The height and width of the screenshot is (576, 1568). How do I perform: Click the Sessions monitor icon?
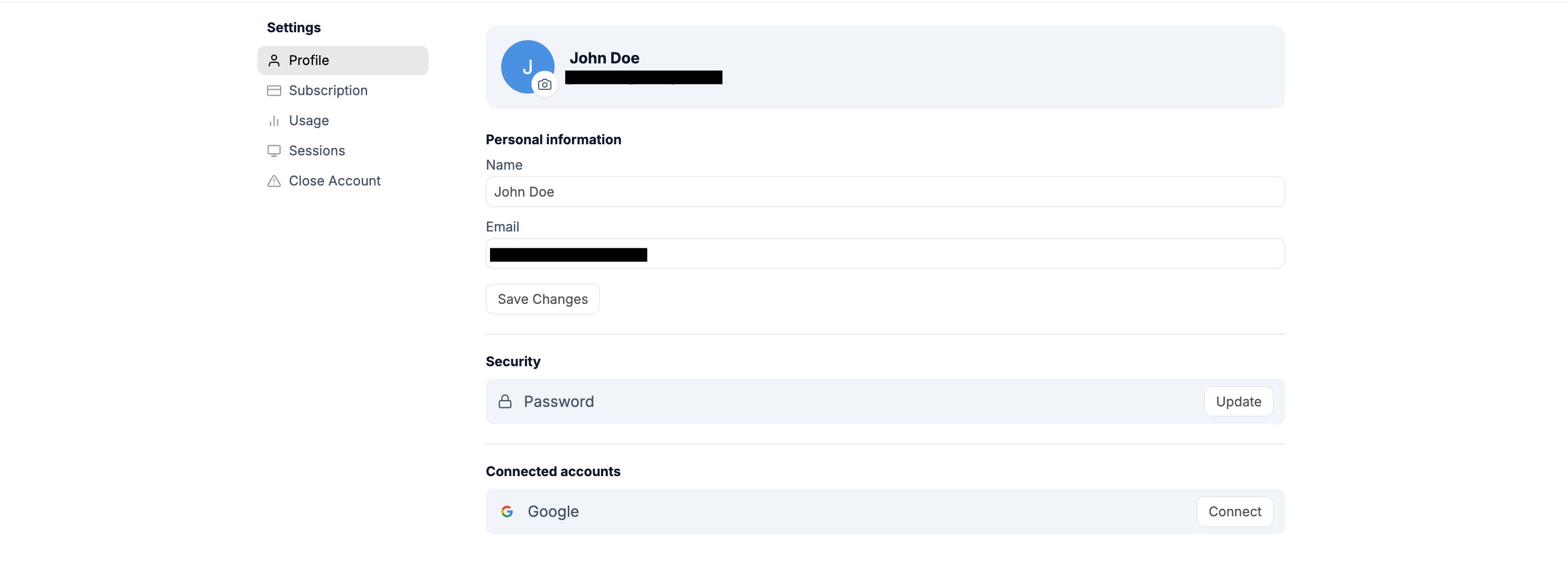pos(274,150)
